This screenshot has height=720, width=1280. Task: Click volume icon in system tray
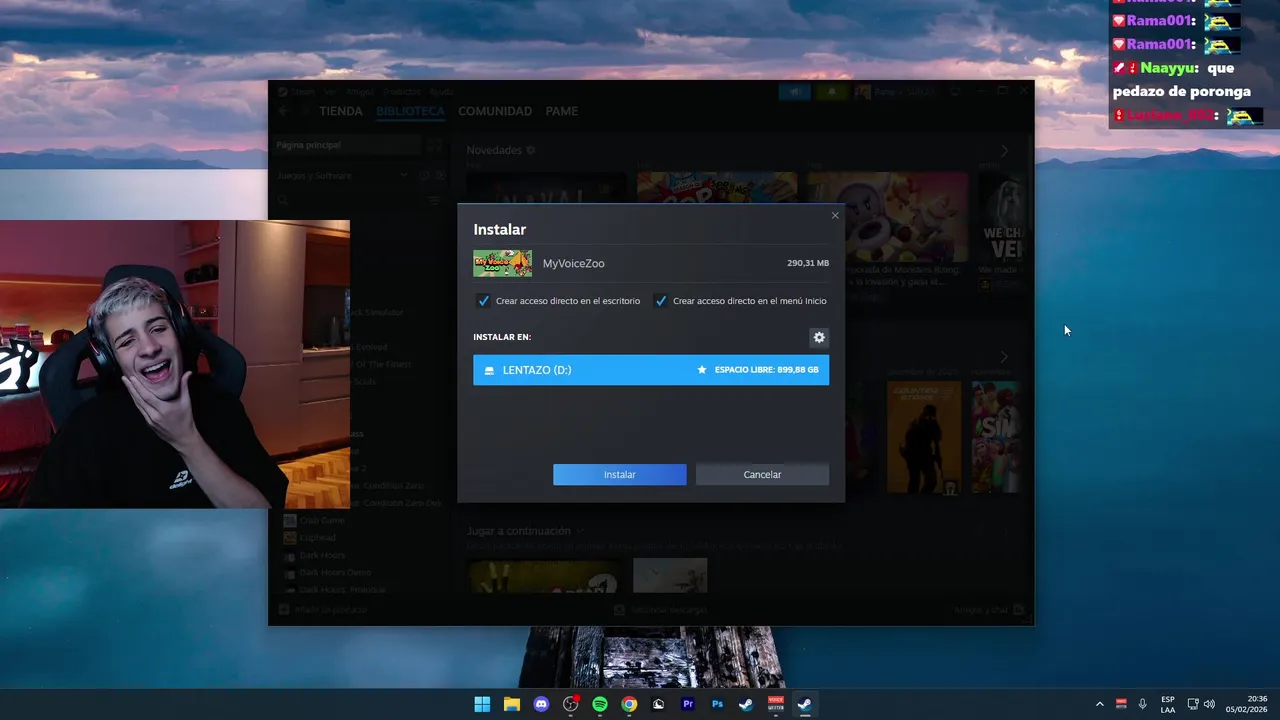coord(1210,704)
